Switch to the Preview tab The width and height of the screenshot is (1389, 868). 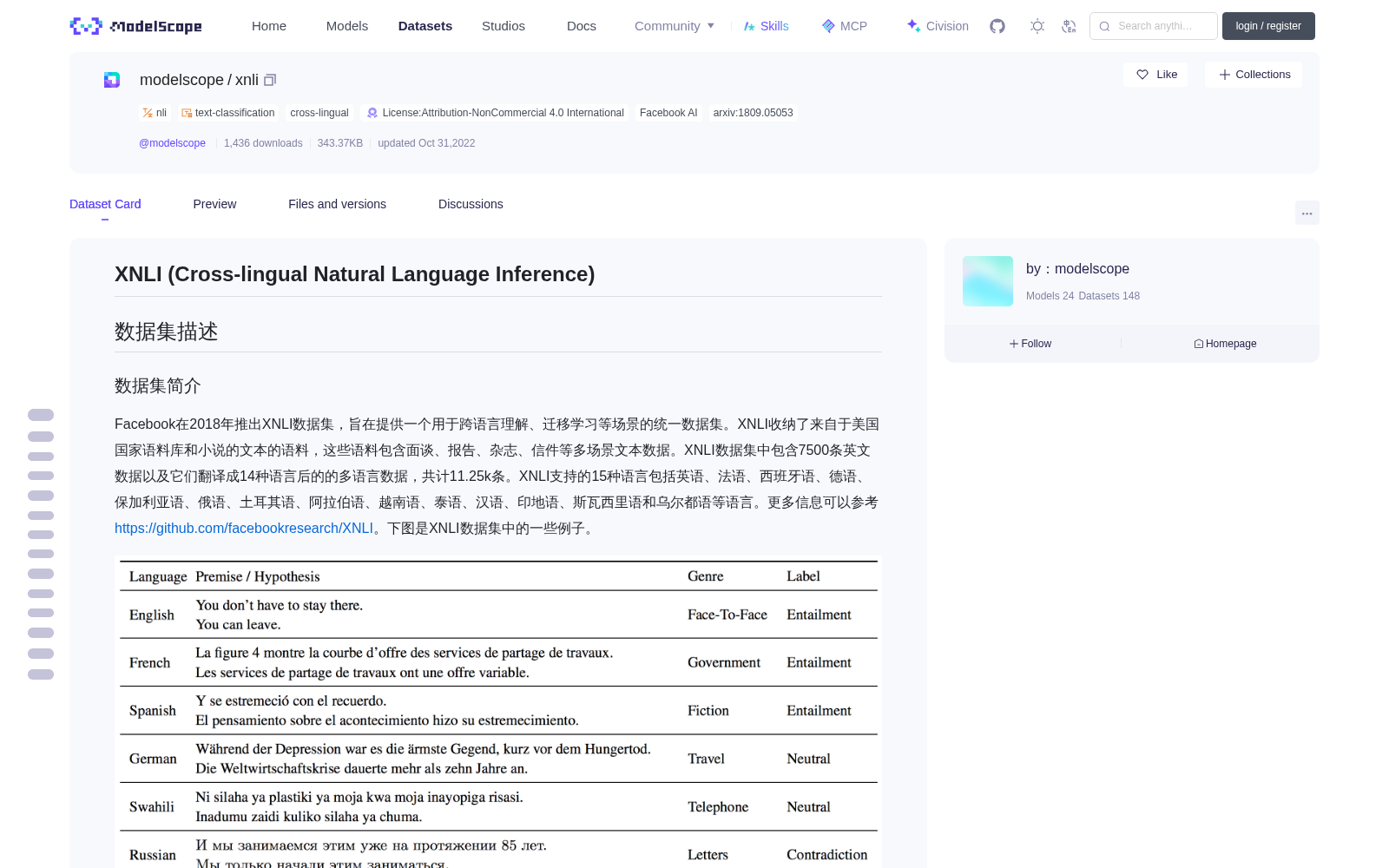(214, 204)
